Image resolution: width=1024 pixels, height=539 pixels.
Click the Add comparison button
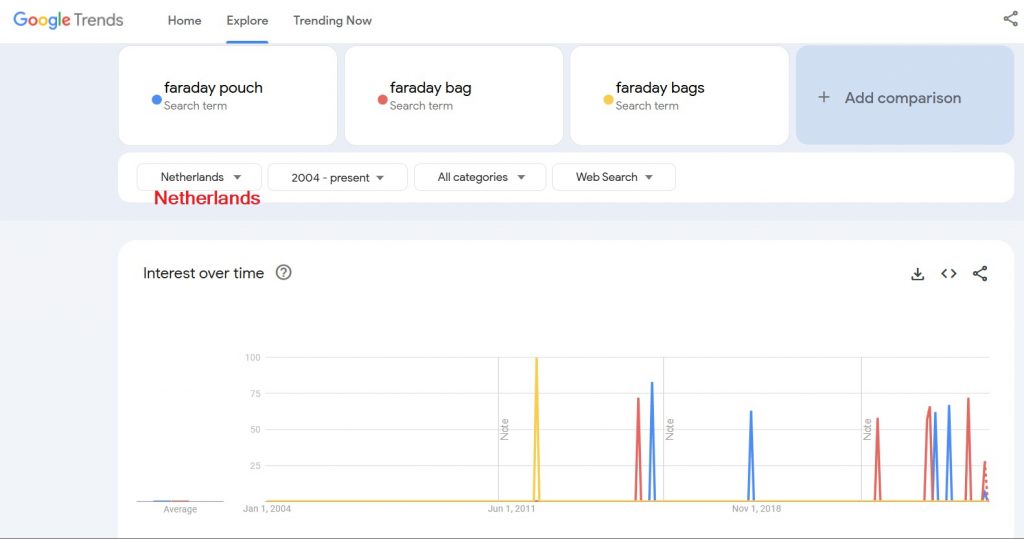(904, 97)
